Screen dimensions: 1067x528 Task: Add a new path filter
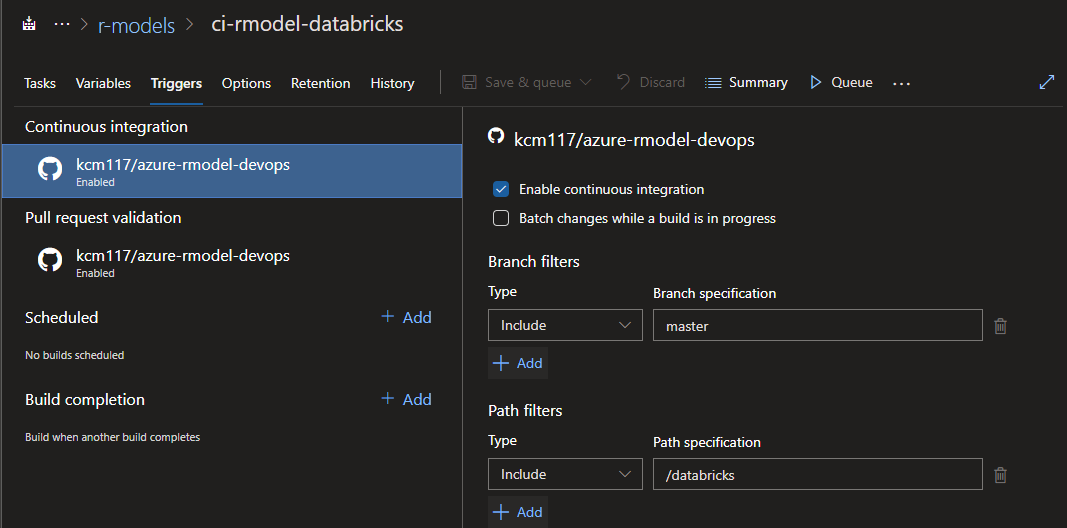tap(518, 512)
